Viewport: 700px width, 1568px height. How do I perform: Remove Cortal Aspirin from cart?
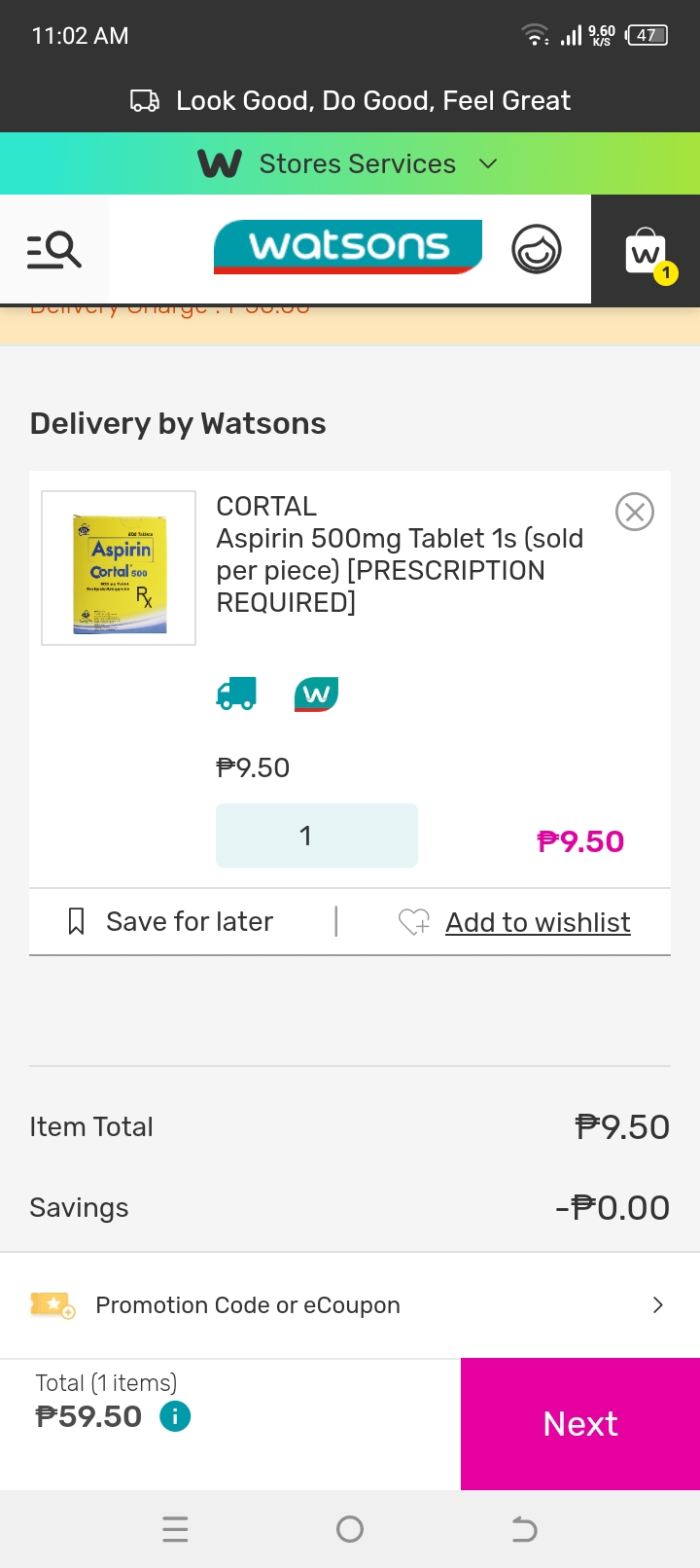[x=635, y=512]
